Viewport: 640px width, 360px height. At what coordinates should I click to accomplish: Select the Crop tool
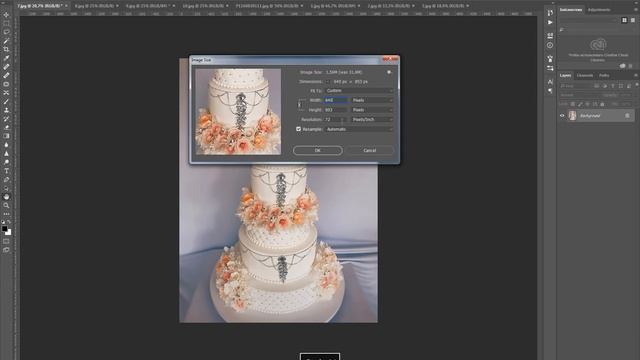[x=6, y=49]
